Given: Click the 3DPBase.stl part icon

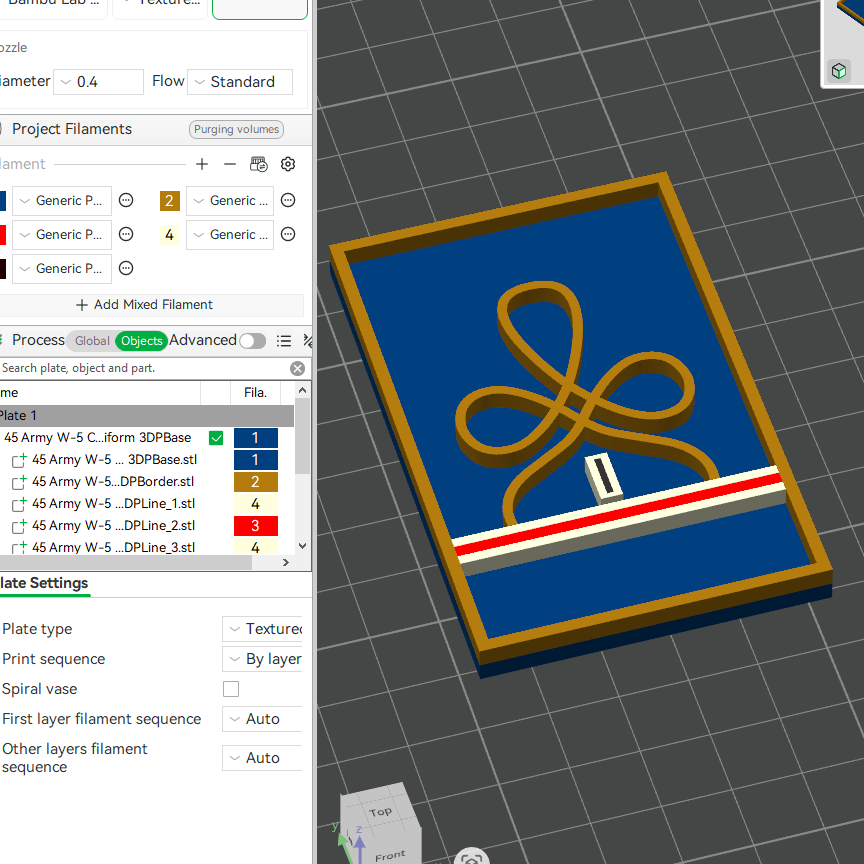Looking at the screenshot, I should [19, 460].
